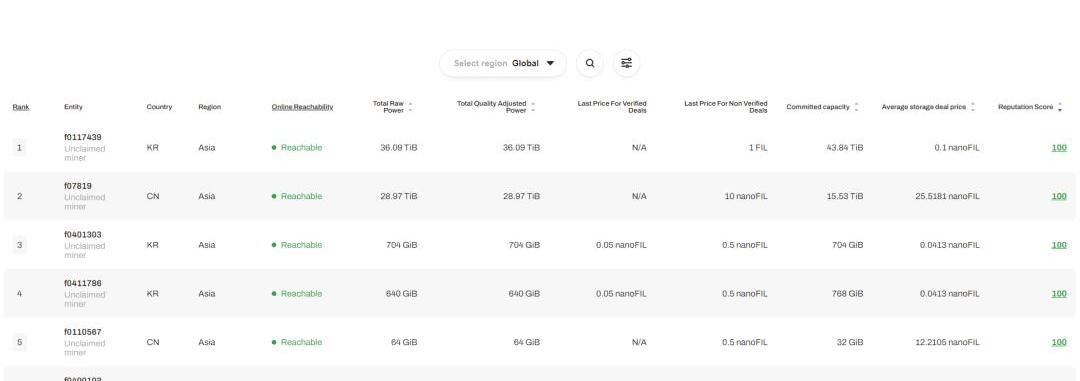The height and width of the screenshot is (381, 1080).
Task: Sort by Total Quality Adjusted Power arrows
Action: pyautogui.click(x=533, y=107)
